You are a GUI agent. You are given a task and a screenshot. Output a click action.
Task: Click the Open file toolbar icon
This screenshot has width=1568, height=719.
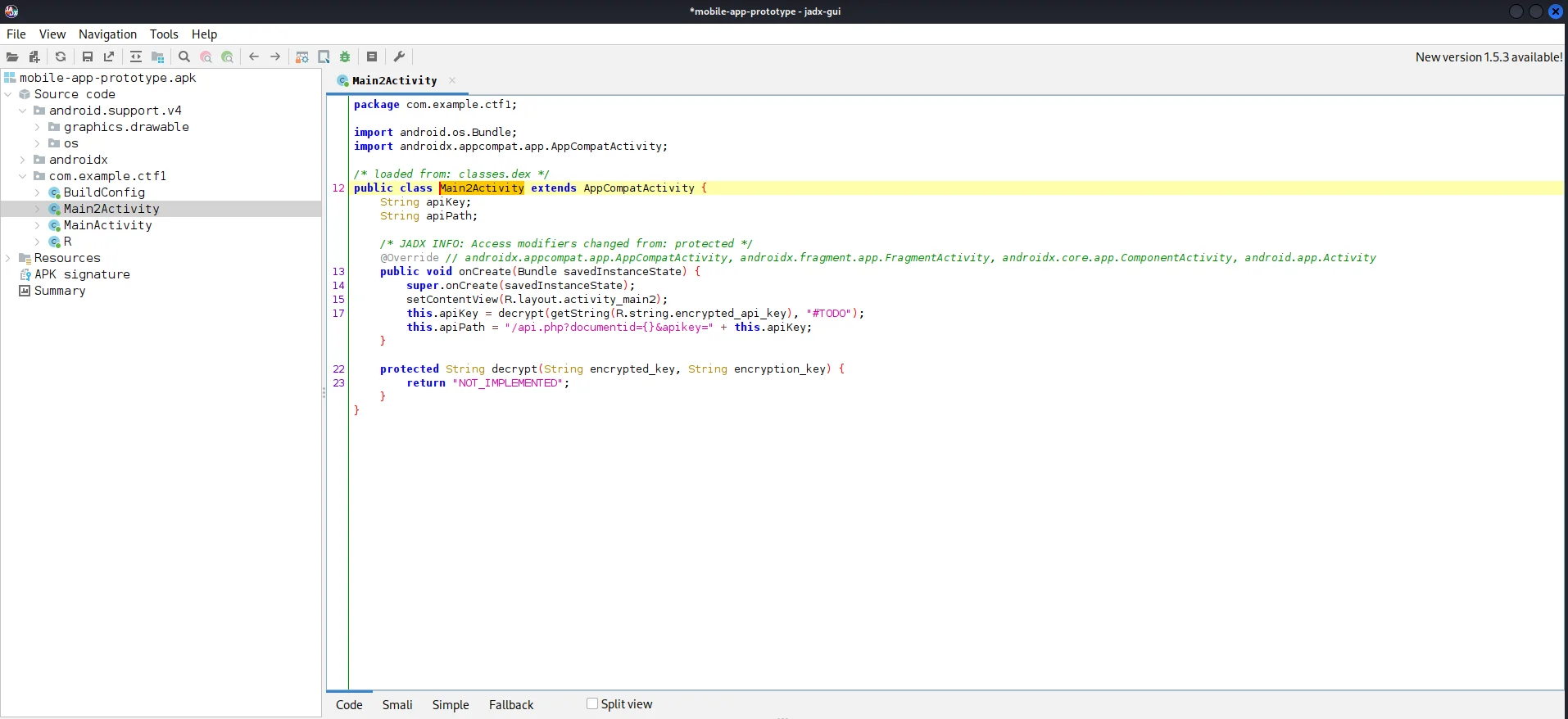(12, 57)
